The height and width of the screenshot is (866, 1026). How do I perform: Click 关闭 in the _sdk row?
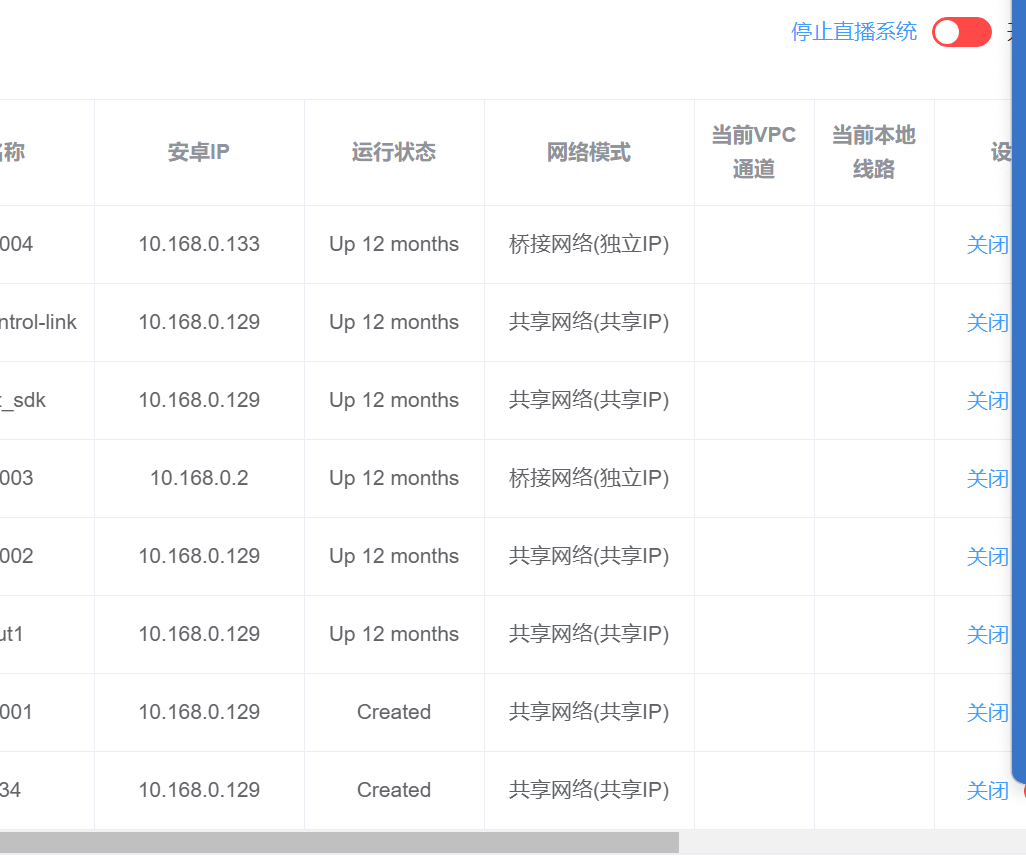coord(987,401)
